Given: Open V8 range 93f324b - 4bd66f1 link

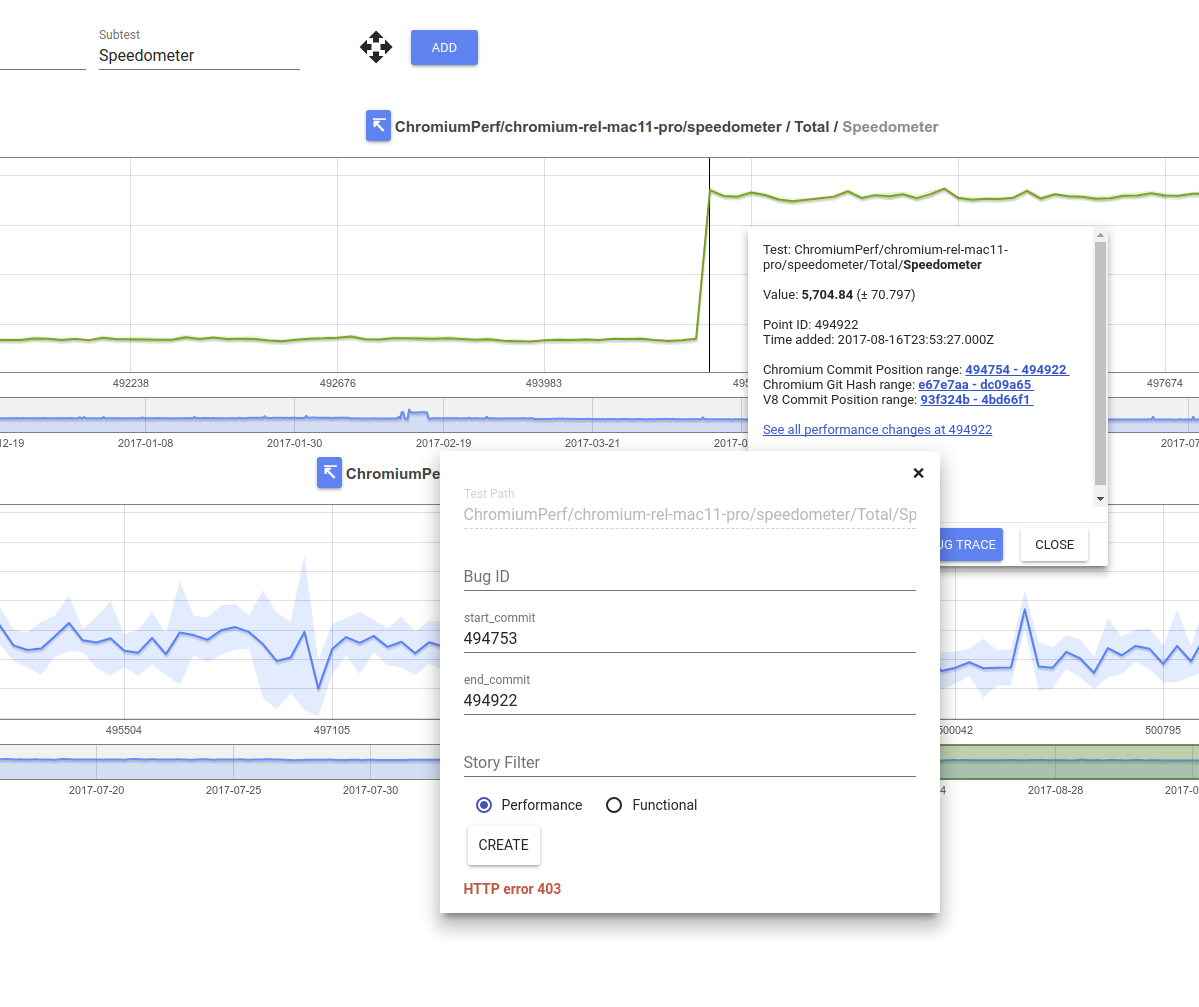Looking at the screenshot, I should 976,400.
